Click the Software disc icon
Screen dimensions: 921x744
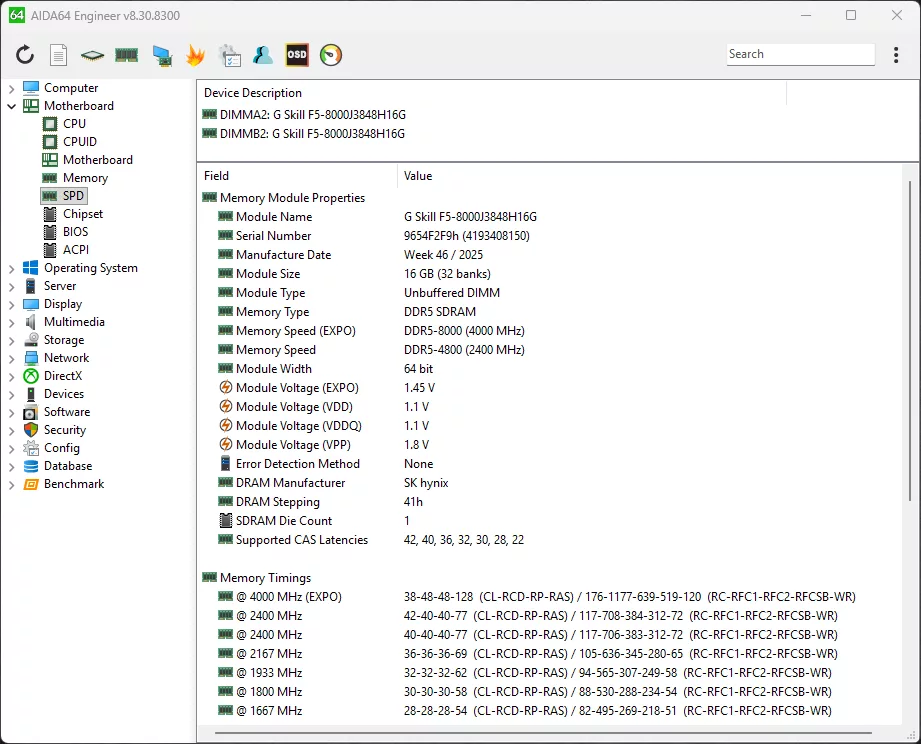pyautogui.click(x=31, y=412)
